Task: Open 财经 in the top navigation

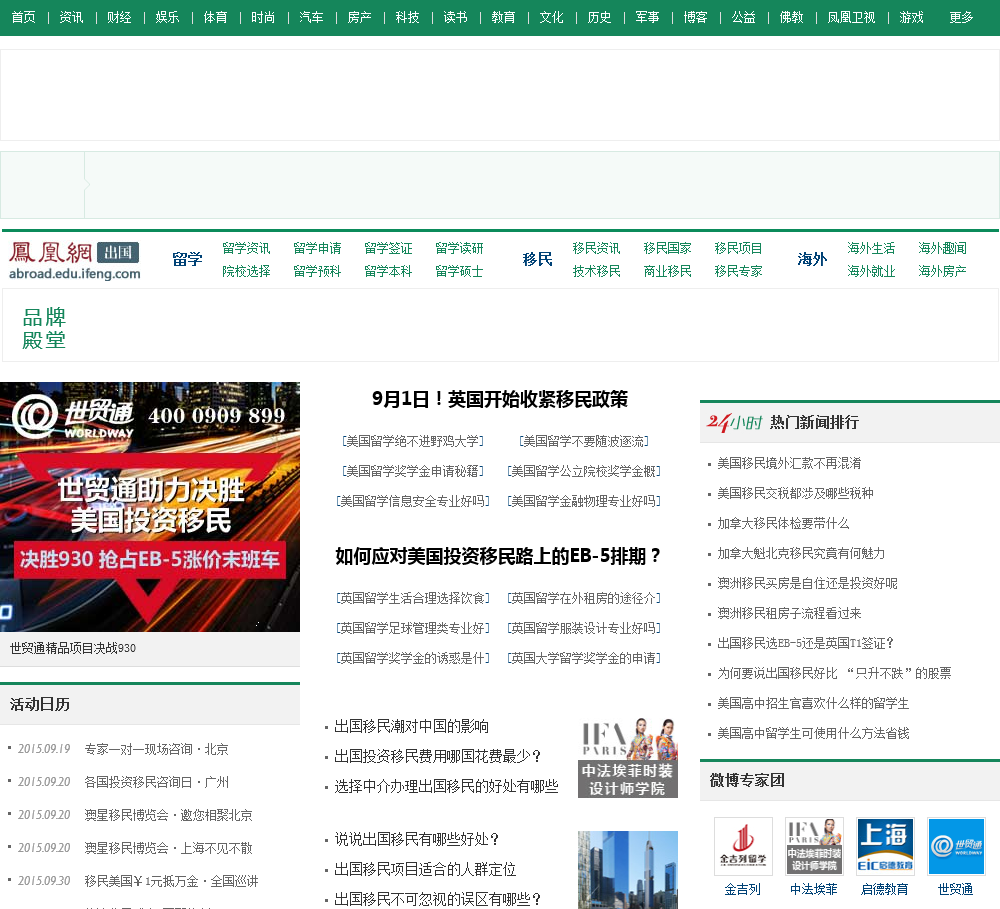Action: pyautogui.click(x=119, y=17)
